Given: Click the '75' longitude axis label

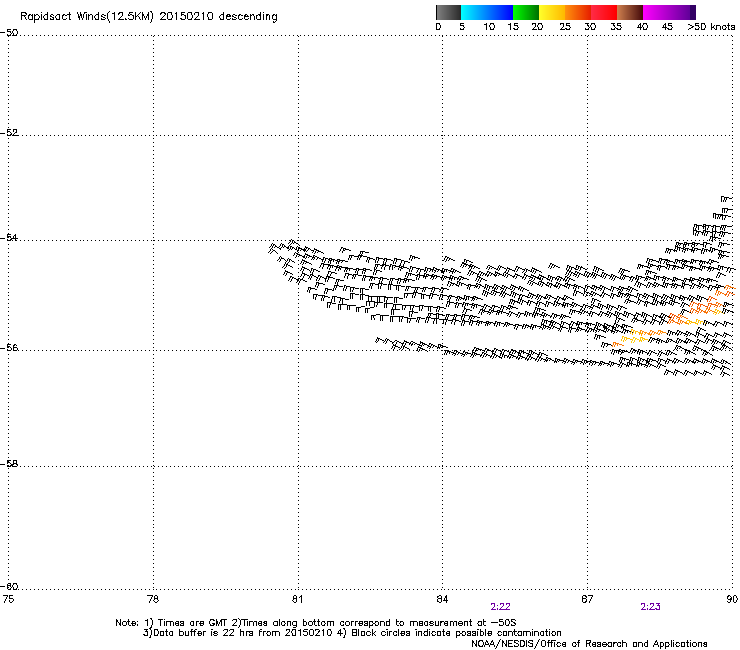Looking at the screenshot, I should 8,599.
